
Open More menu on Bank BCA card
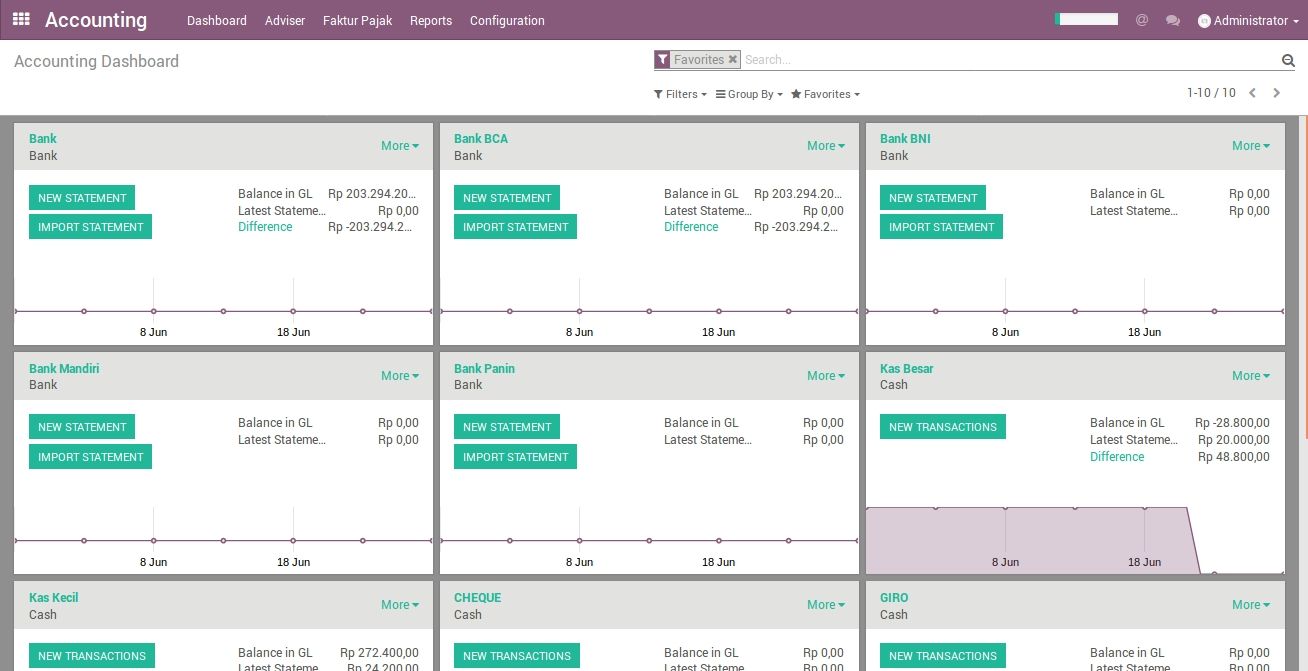825,146
